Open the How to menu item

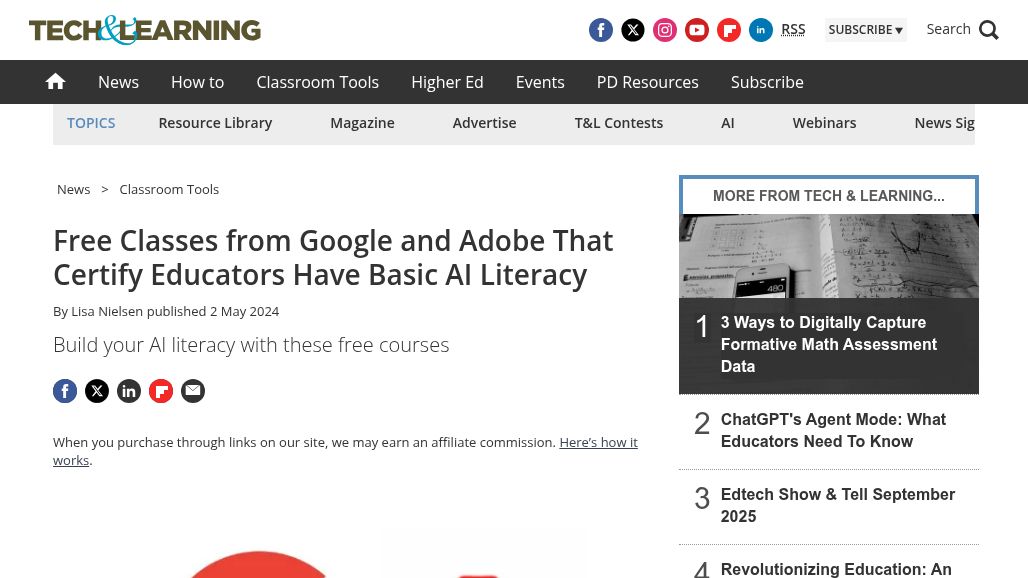click(x=197, y=82)
